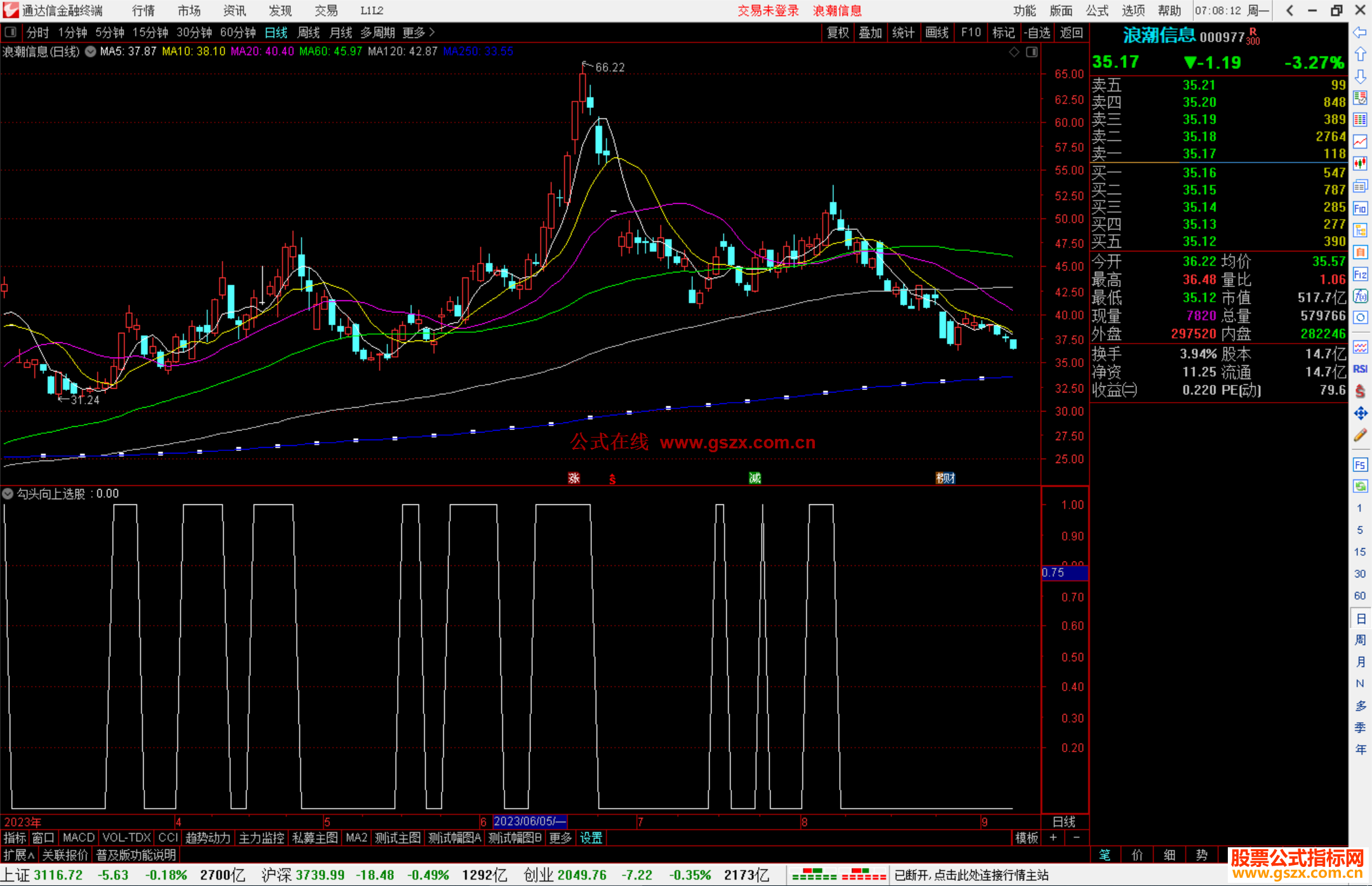Open the F10 company info sidebar icon
The width and height of the screenshot is (1372, 886).
click(1360, 208)
